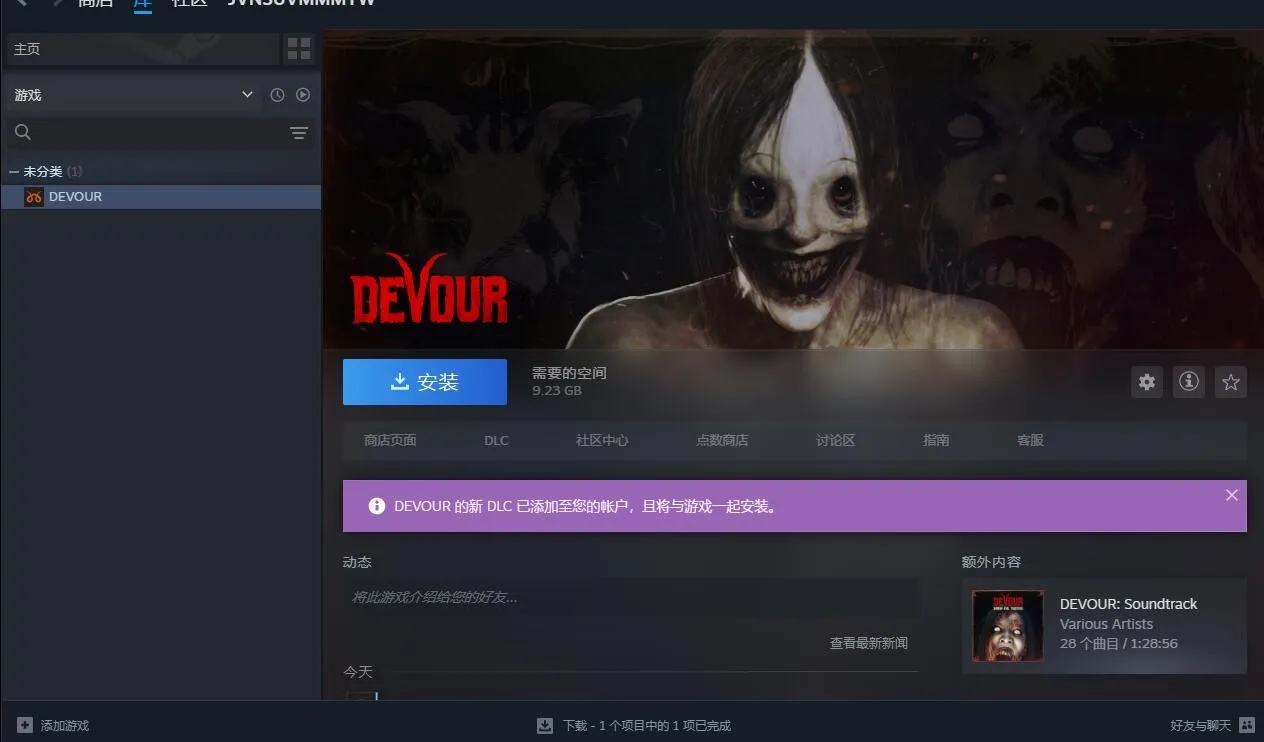The height and width of the screenshot is (742, 1264).
Task: Open the advanced filter options icon
Action: [299, 133]
